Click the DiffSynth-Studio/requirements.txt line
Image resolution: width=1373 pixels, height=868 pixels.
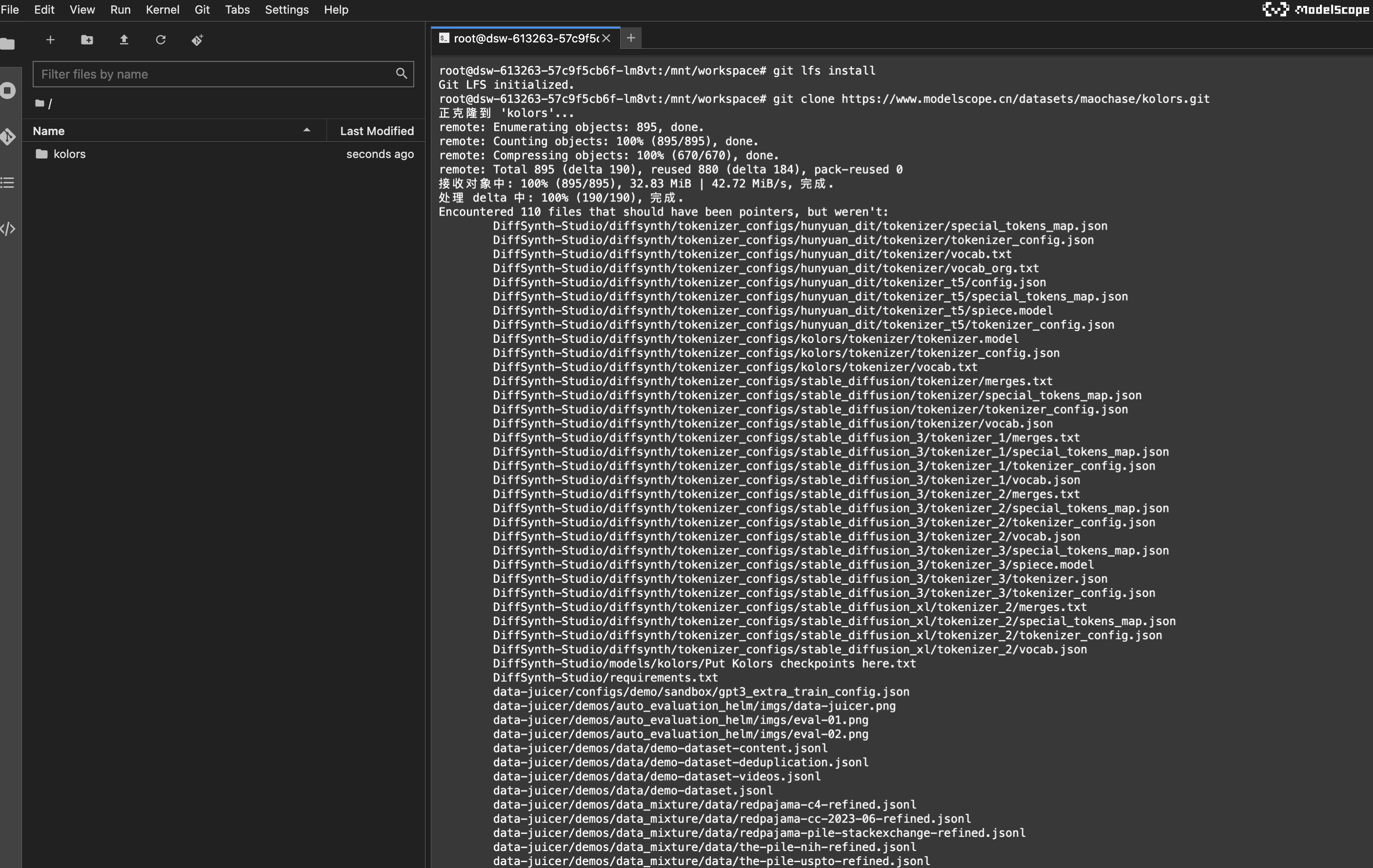pyautogui.click(x=606, y=678)
